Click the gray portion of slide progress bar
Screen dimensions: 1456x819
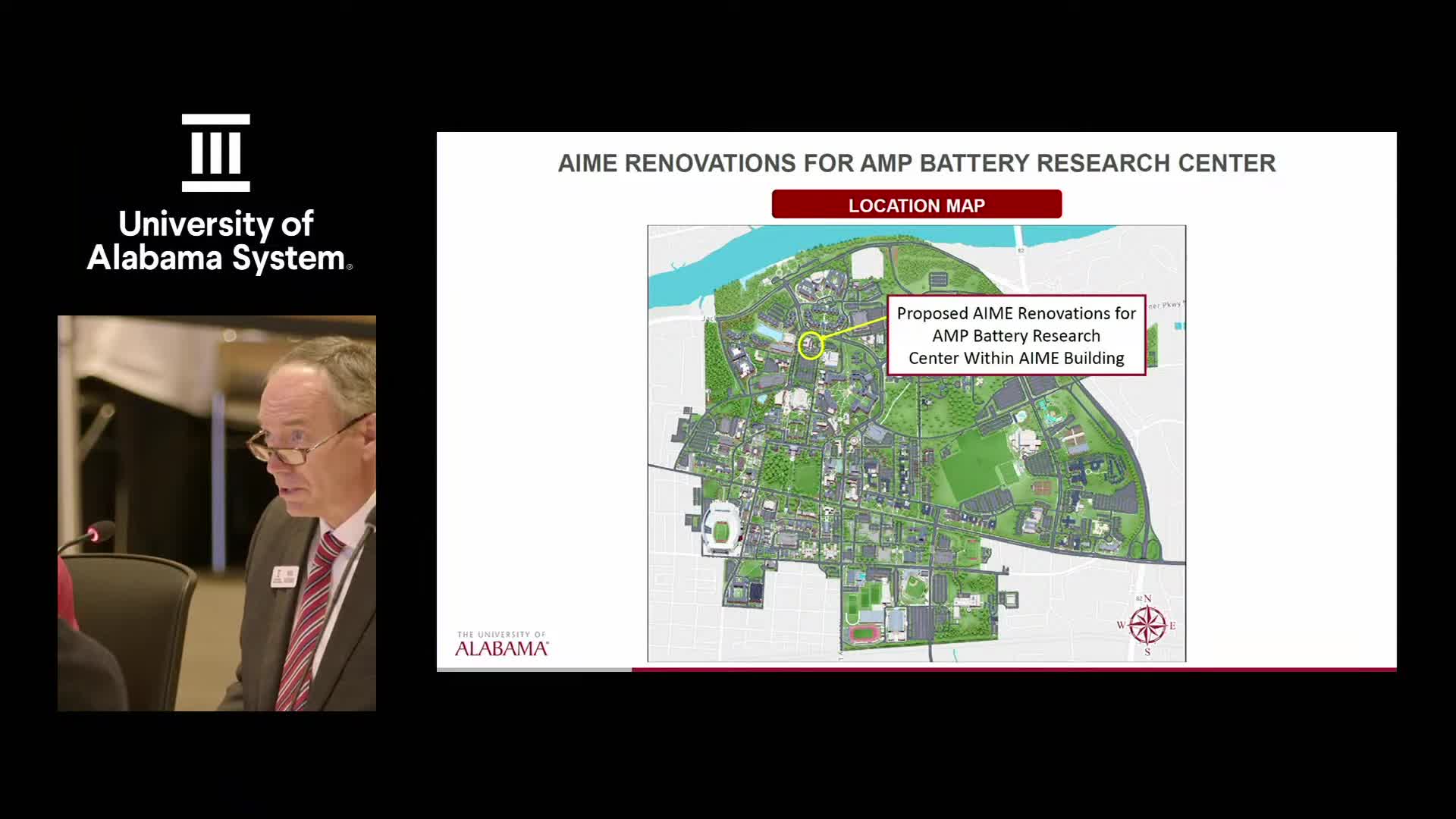(534, 670)
